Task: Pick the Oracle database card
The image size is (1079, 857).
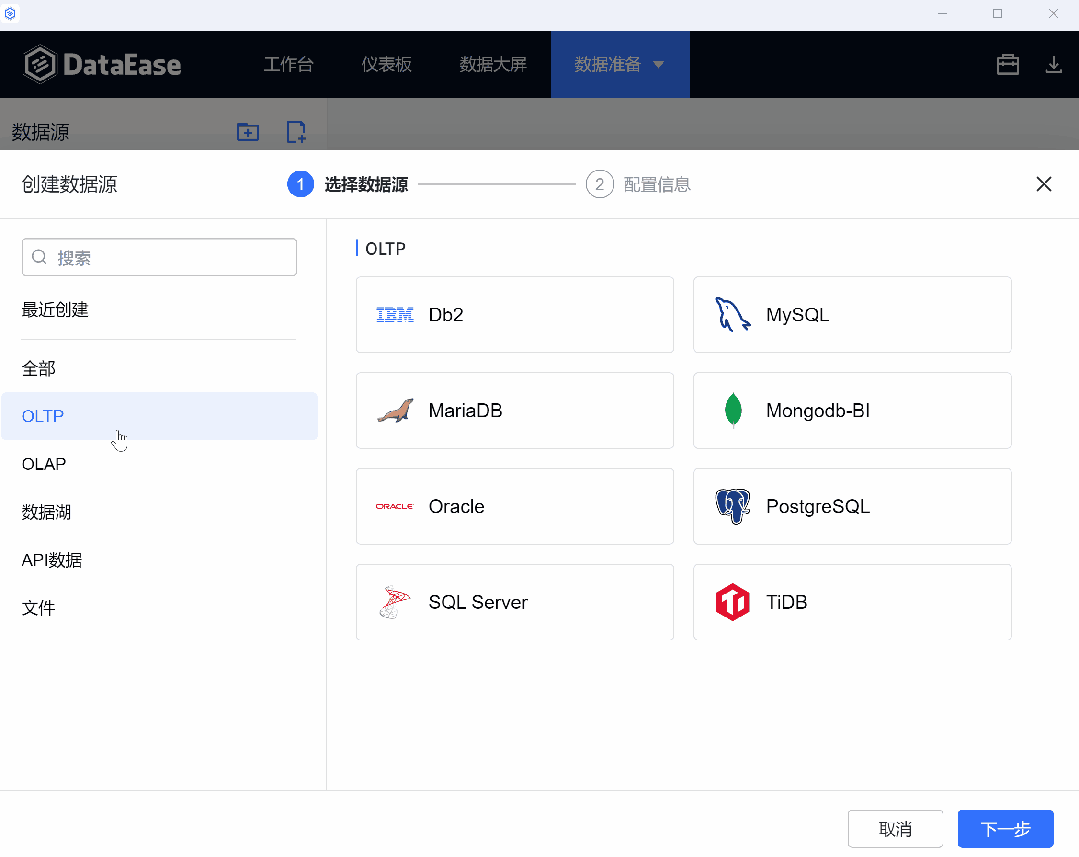Action: [514, 506]
